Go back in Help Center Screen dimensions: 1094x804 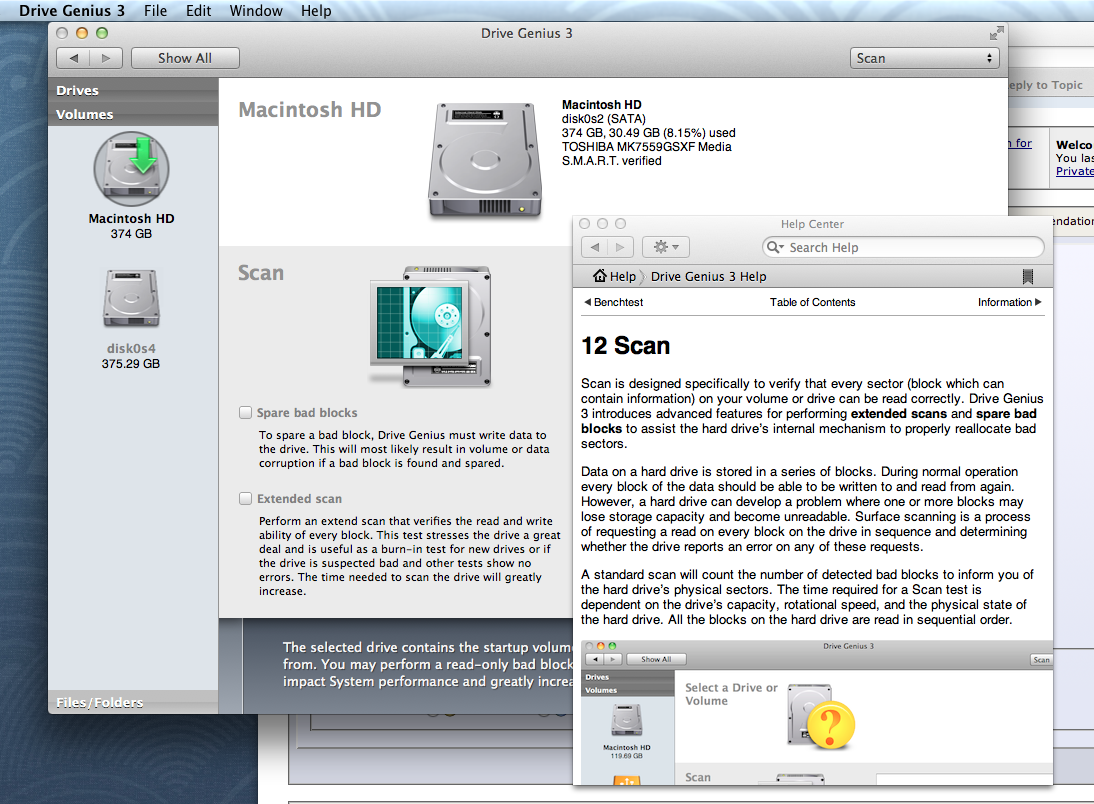(594, 247)
